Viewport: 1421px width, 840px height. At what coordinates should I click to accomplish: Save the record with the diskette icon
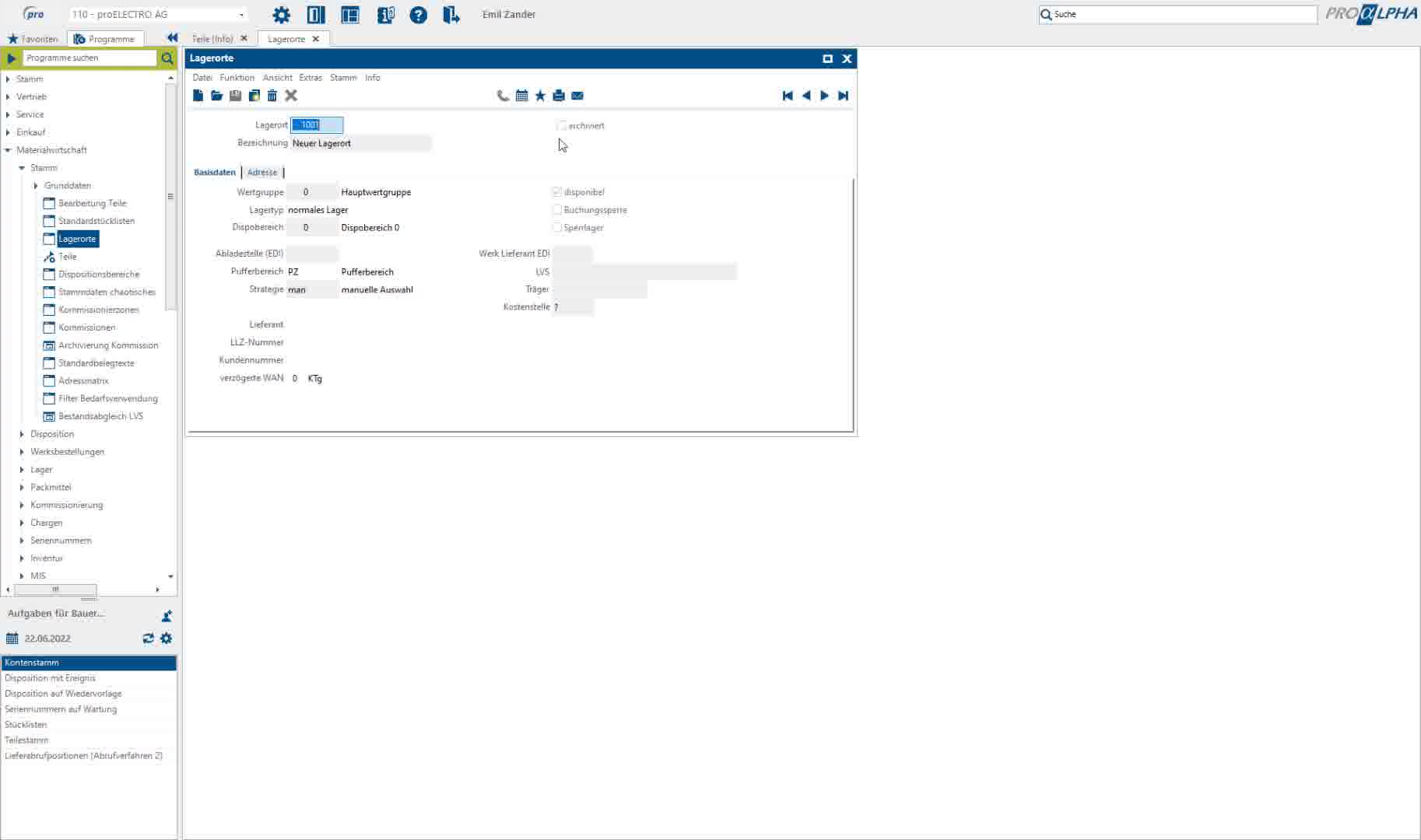tap(235, 96)
